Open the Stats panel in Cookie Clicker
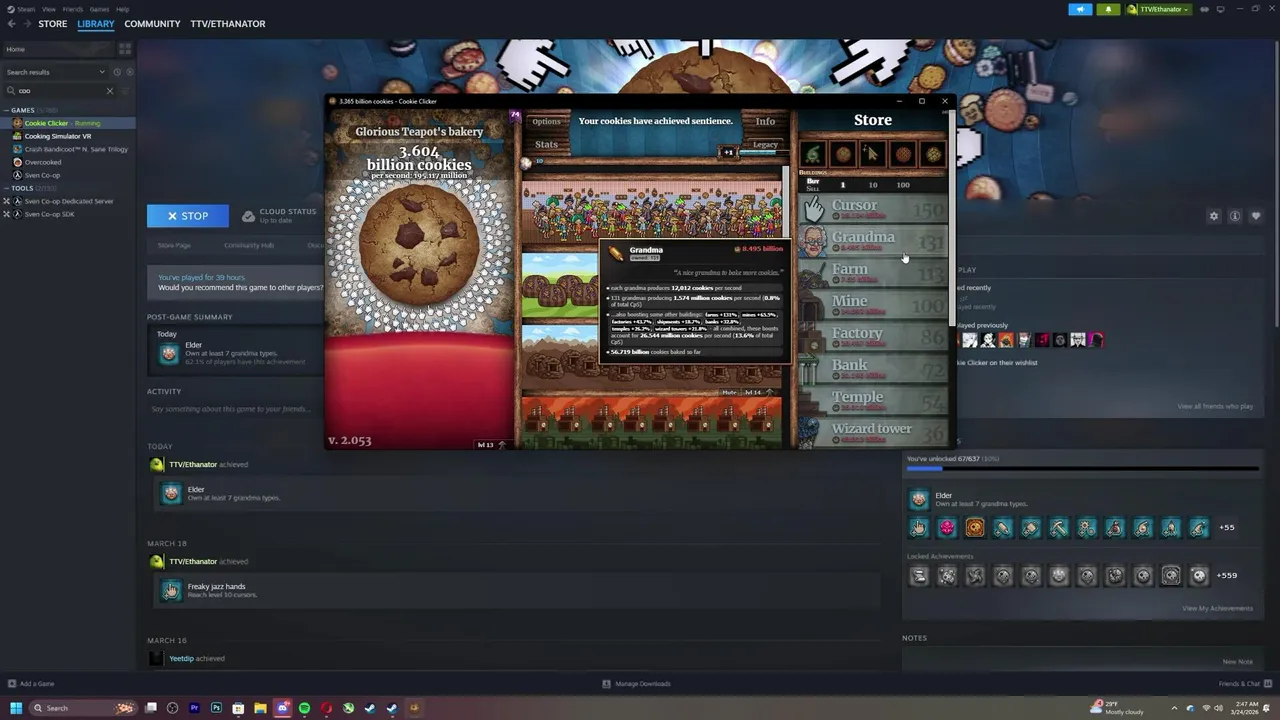 (546, 144)
